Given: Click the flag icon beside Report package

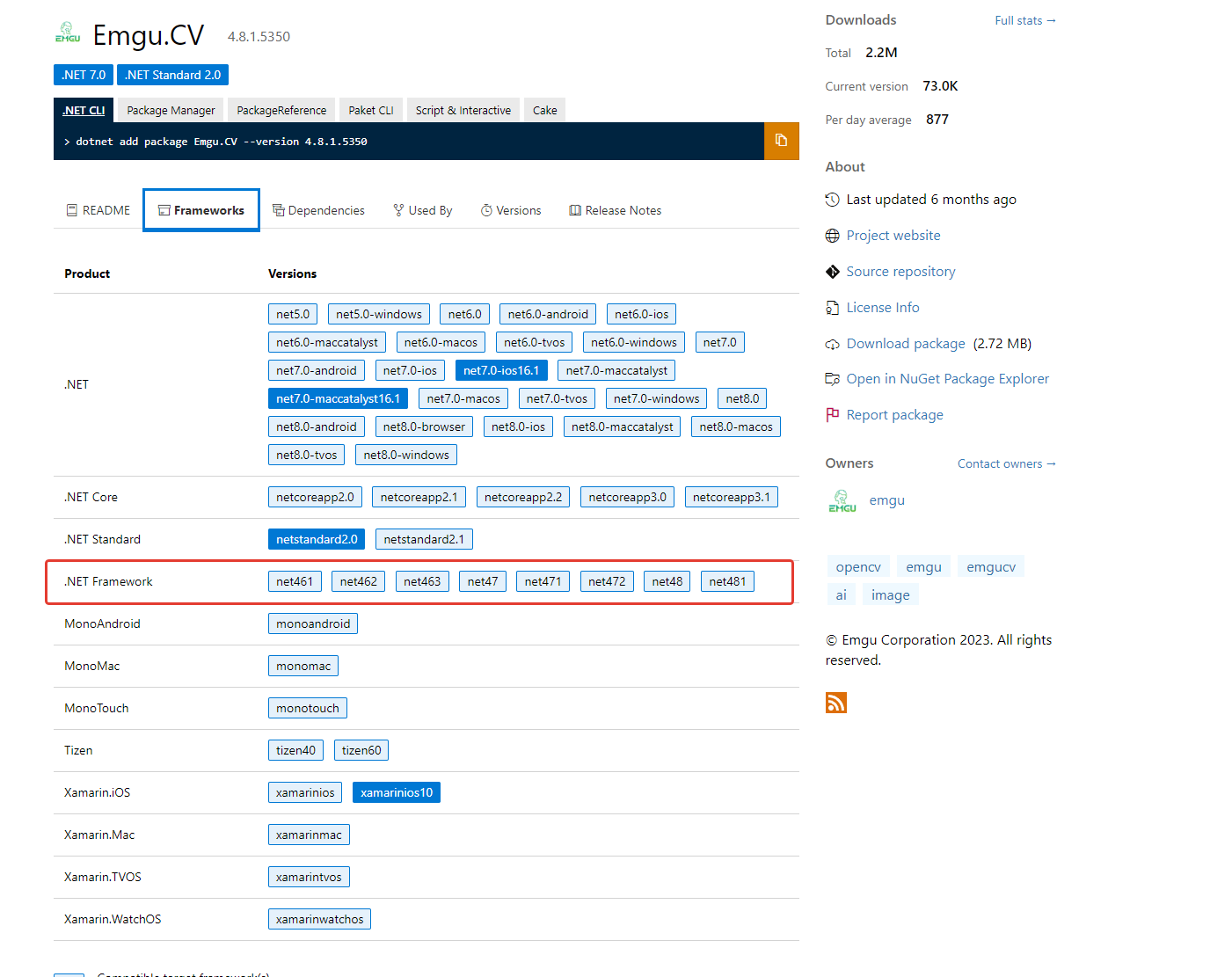Looking at the screenshot, I should [832, 415].
